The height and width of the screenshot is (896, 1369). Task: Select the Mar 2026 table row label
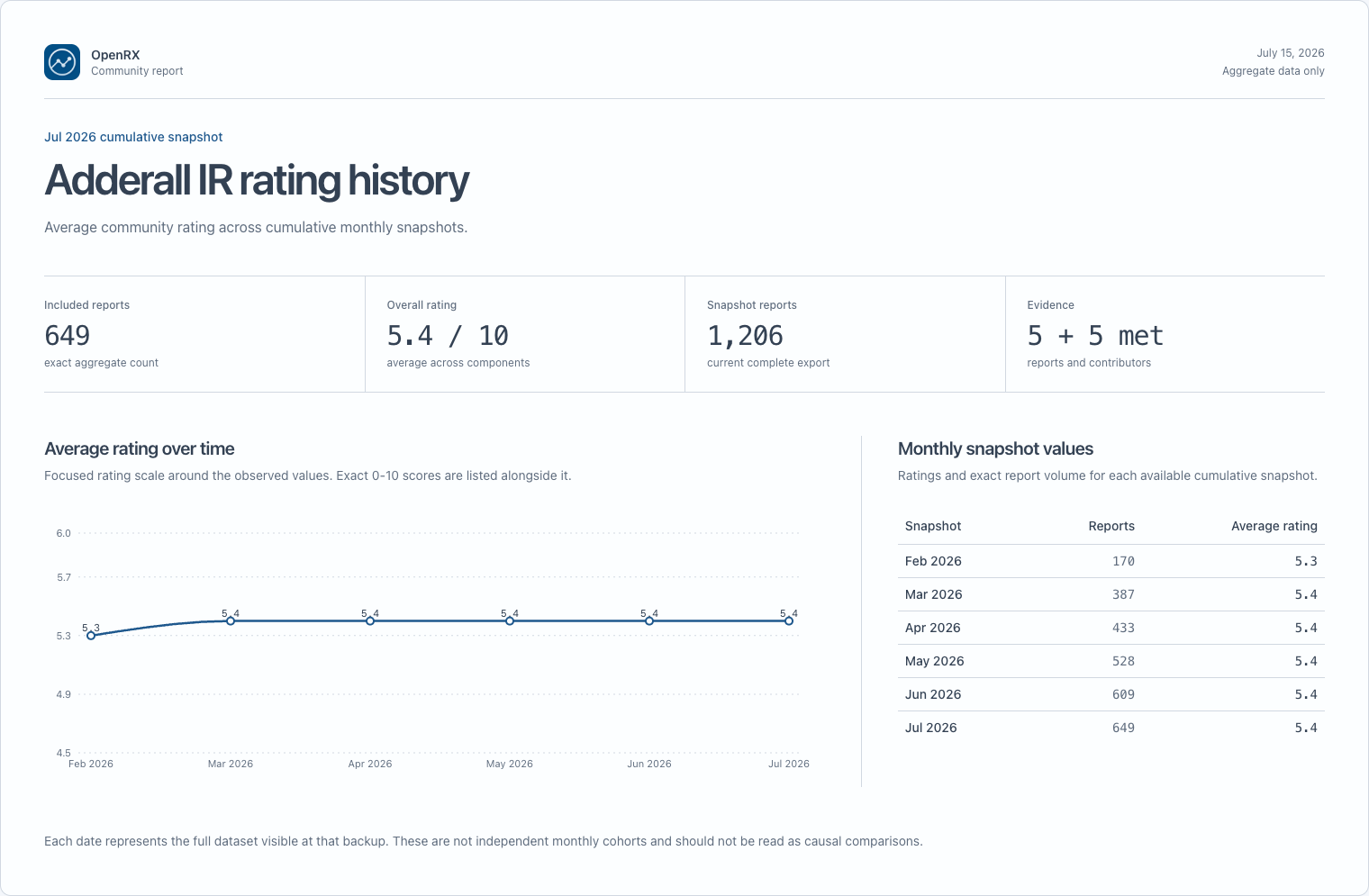pyautogui.click(x=934, y=594)
